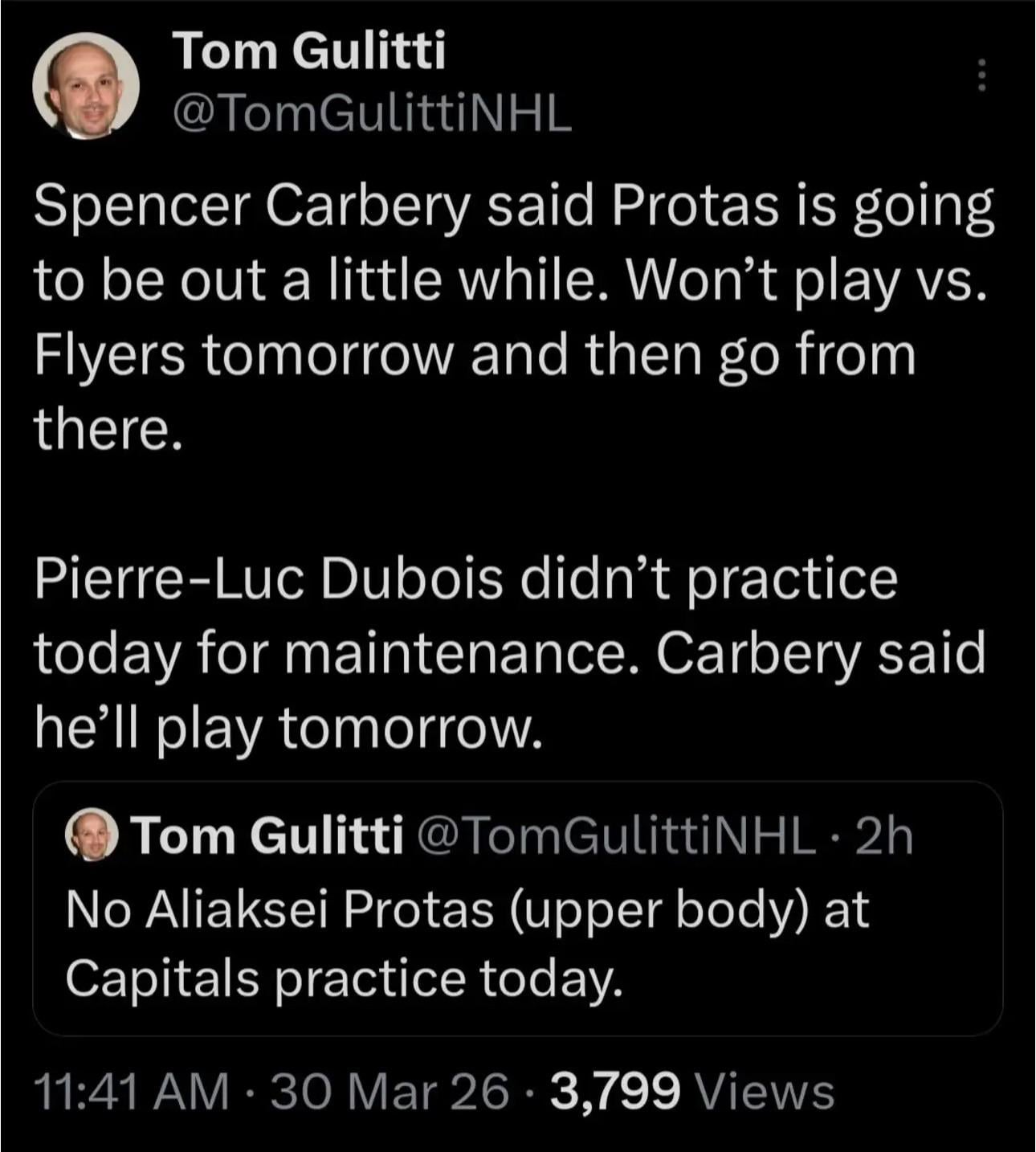The image size is (1036, 1152).
Task: Click the 3,799 Views count
Action: tap(692, 1092)
